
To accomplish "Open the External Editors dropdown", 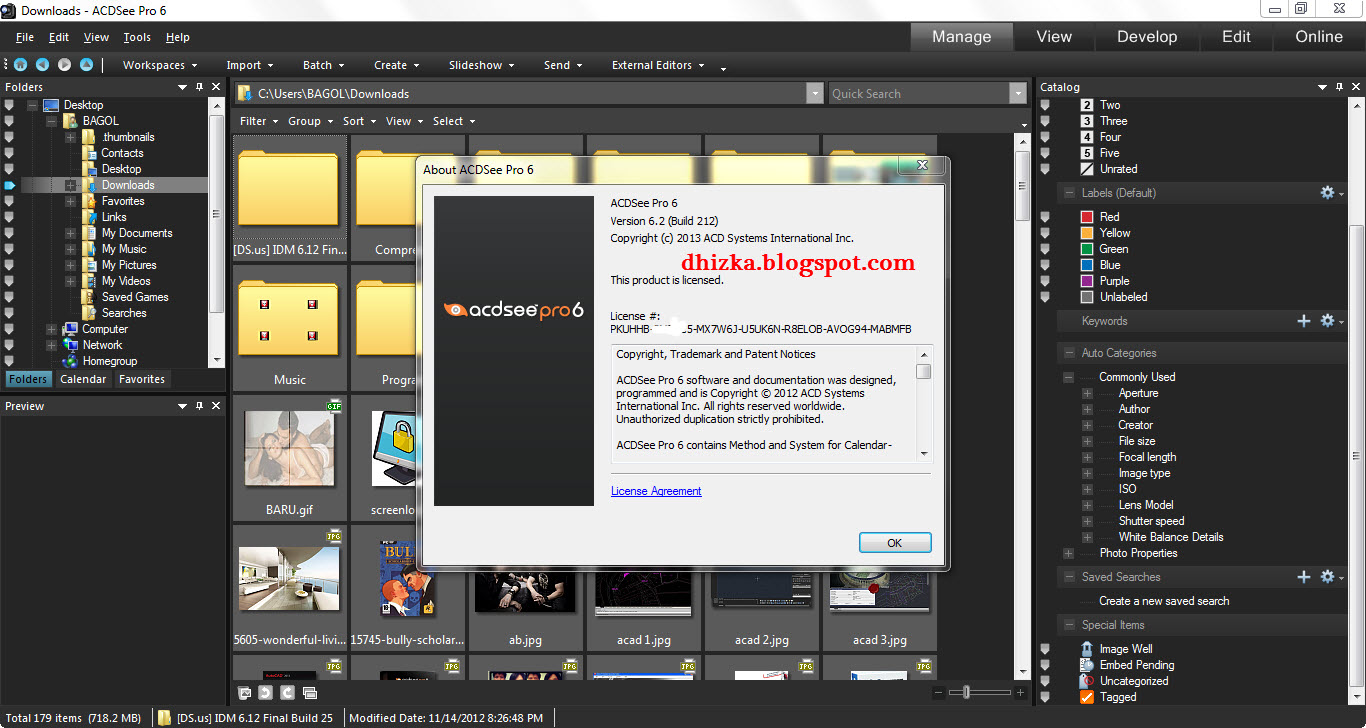I will pyautogui.click(x=658, y=65).
